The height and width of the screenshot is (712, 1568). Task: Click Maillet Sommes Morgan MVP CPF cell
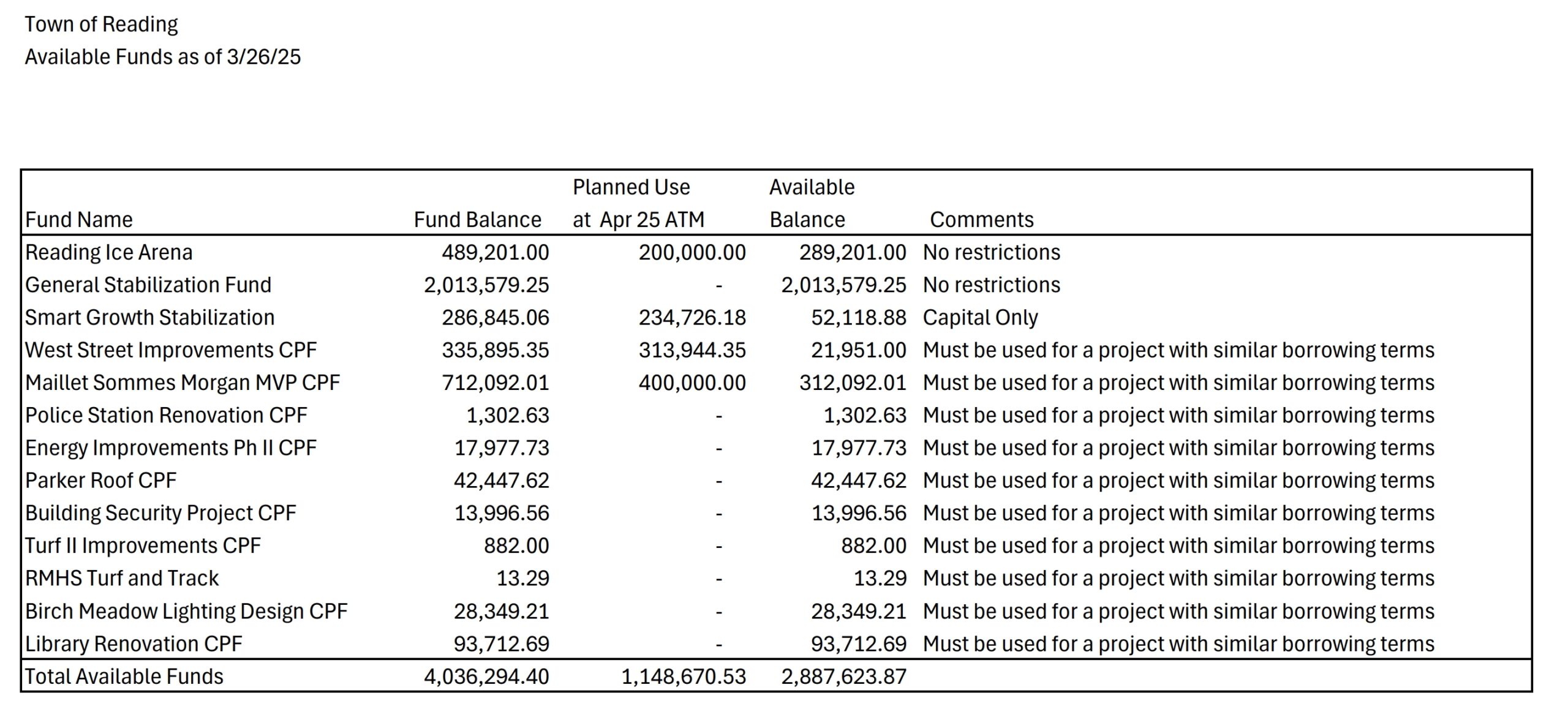pos(183,383)
